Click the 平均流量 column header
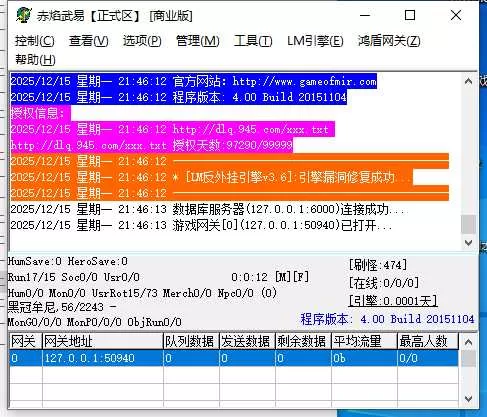Screen dimensions: 487x417 [364, 341]
